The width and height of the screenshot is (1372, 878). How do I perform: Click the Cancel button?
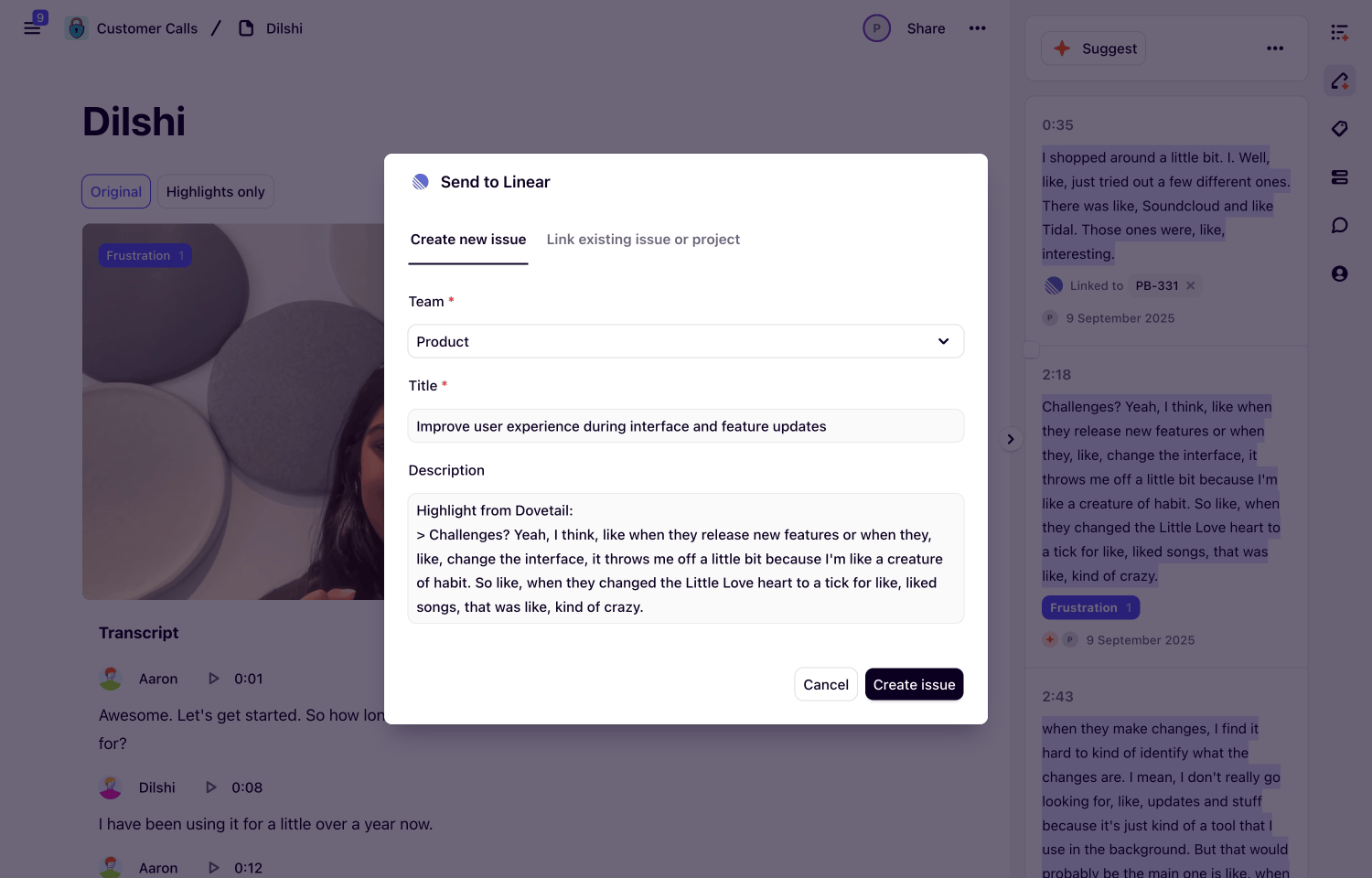pyautogui.click(x=826, y=684)
